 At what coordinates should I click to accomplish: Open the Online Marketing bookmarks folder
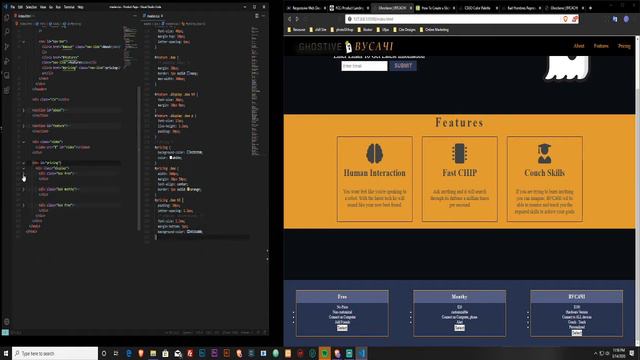434,30
